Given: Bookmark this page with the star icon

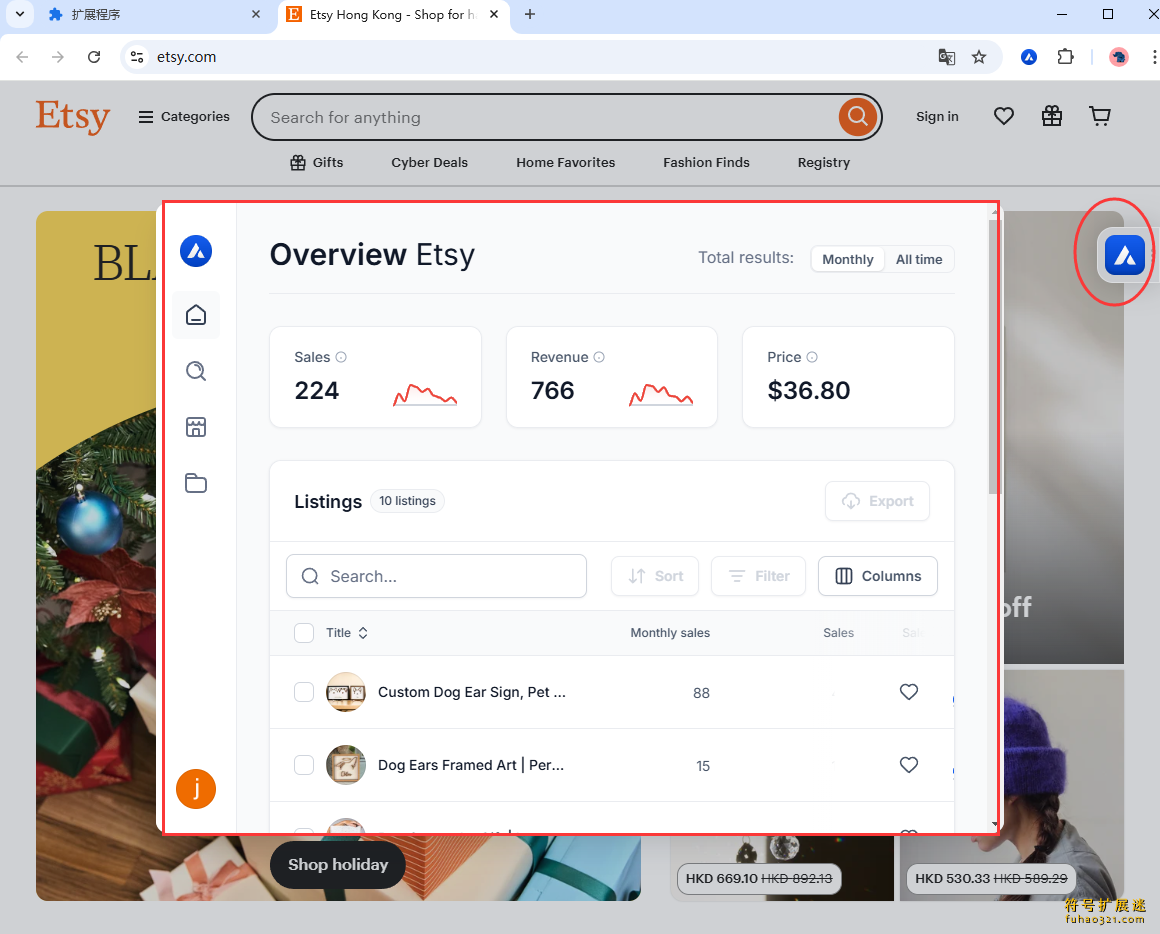Looking at the screenshot, I should coord(979,57).
